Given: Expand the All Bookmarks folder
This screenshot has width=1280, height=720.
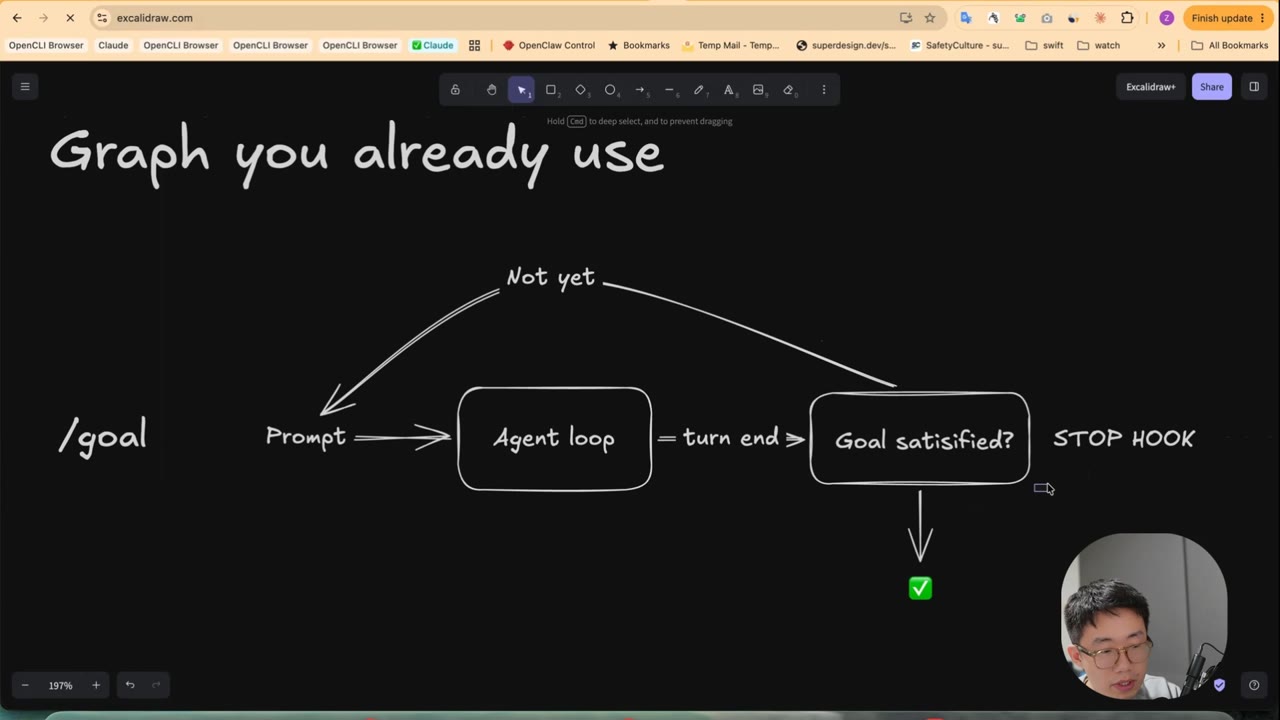Looking at the screenshot, I should 1229,45.
